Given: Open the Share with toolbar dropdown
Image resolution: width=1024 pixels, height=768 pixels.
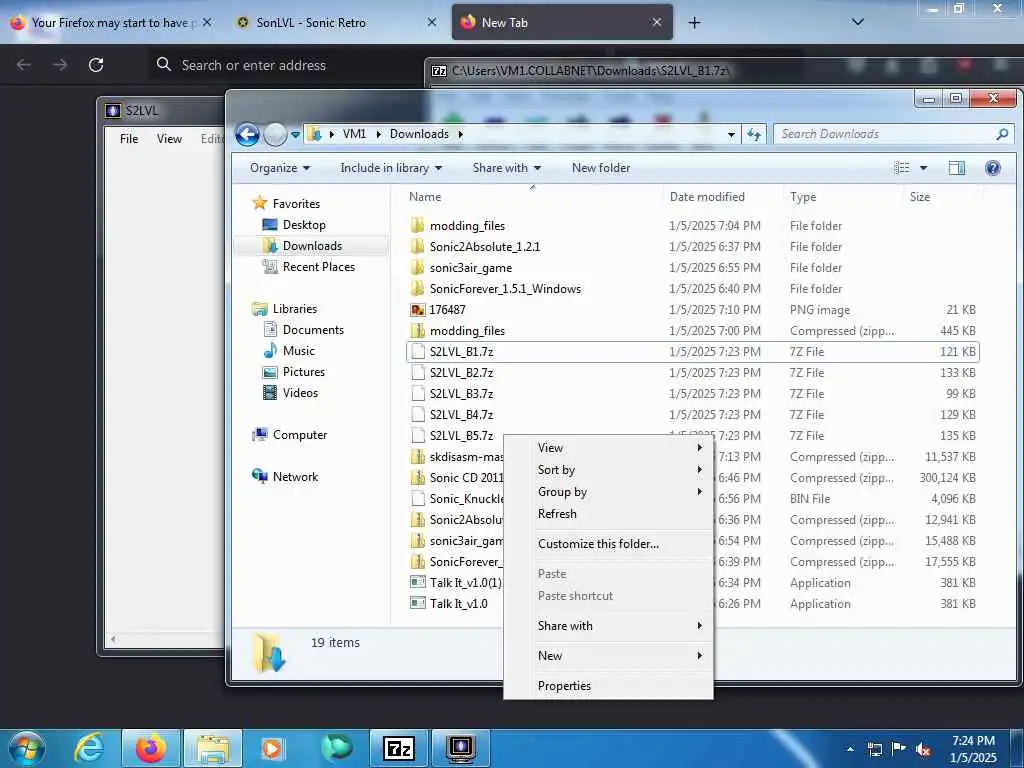Looking at the screenshot, I should [x=506, y=168].
